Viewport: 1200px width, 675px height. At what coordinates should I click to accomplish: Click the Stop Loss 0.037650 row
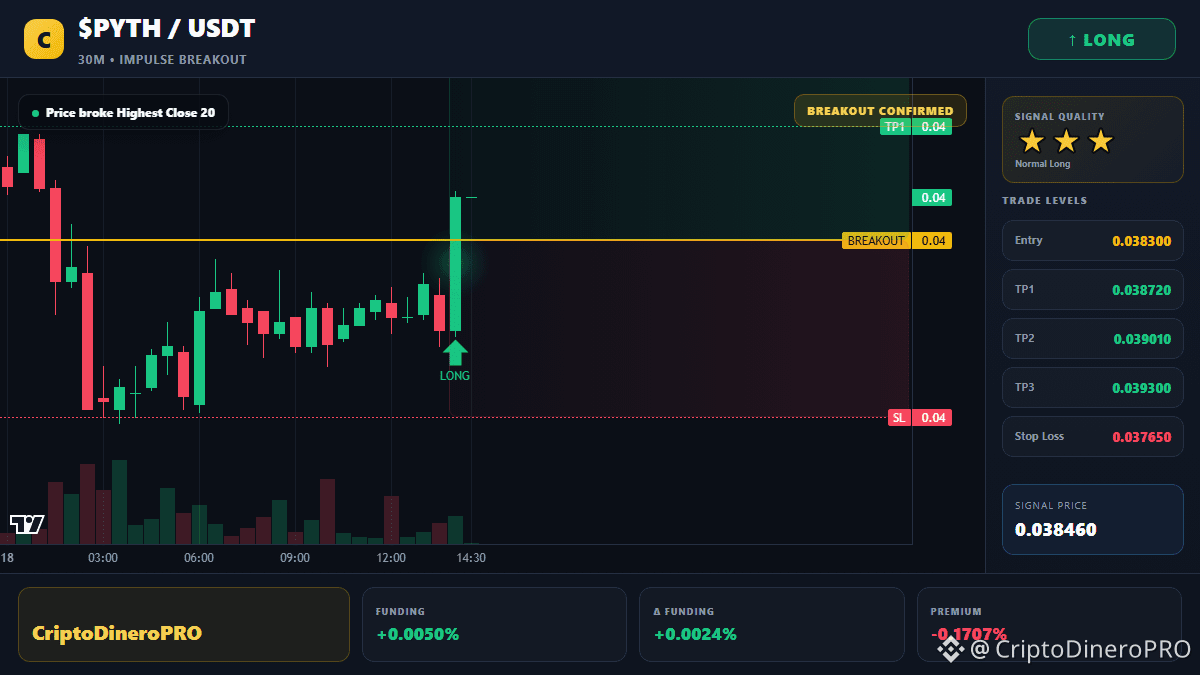[x=1092, y=437]
